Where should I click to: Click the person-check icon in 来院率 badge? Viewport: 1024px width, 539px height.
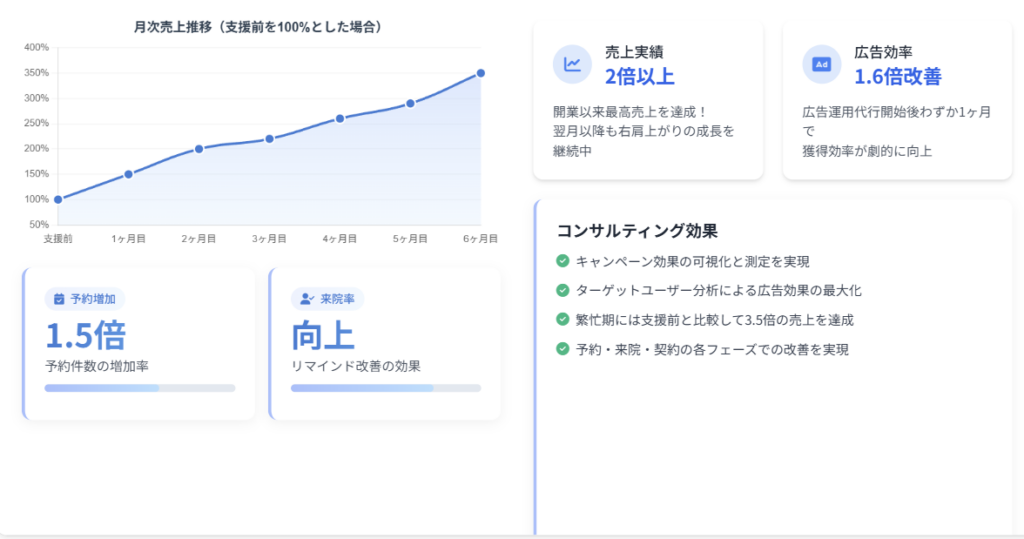(306, 299)
